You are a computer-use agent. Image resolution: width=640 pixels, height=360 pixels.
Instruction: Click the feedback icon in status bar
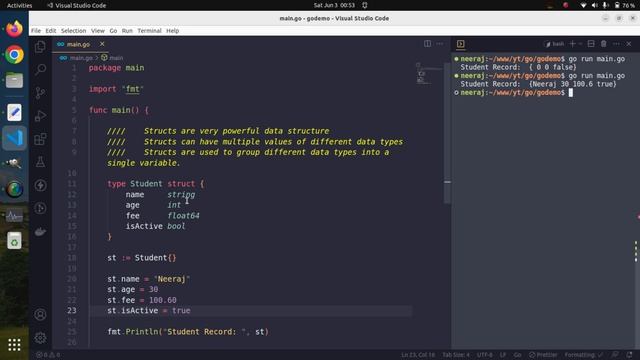615,355
